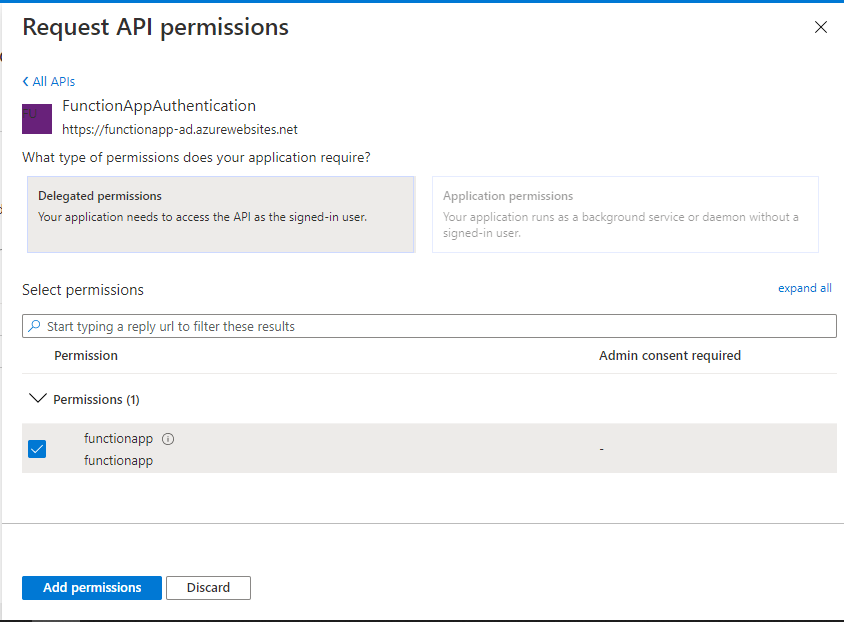Click the Select permissions heading
Image resolution: width=844 pixels, height=622 pixels.
(83, 290)
